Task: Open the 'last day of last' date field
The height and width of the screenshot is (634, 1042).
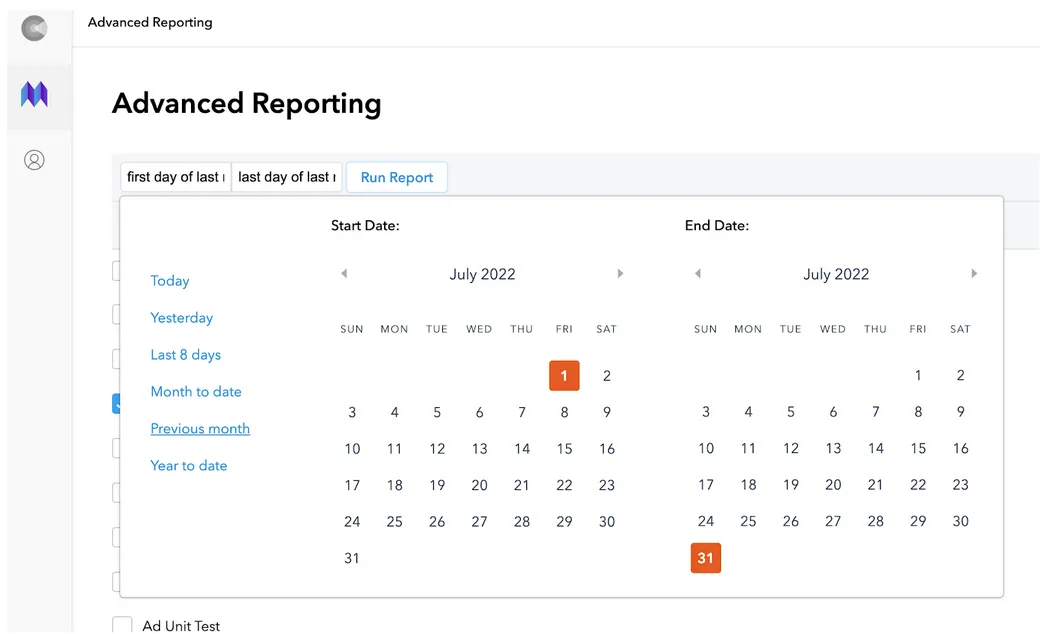Action: click(x=286, y=177)
